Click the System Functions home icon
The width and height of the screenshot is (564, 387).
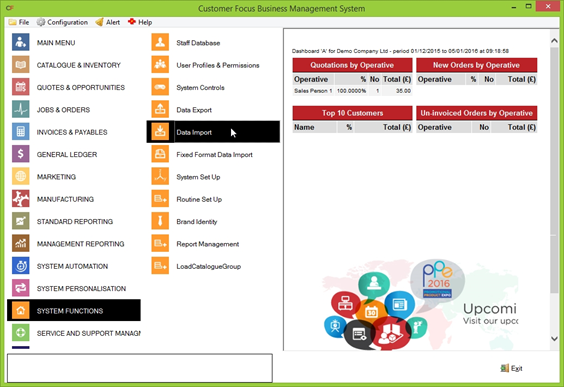(x=21, y=310)
